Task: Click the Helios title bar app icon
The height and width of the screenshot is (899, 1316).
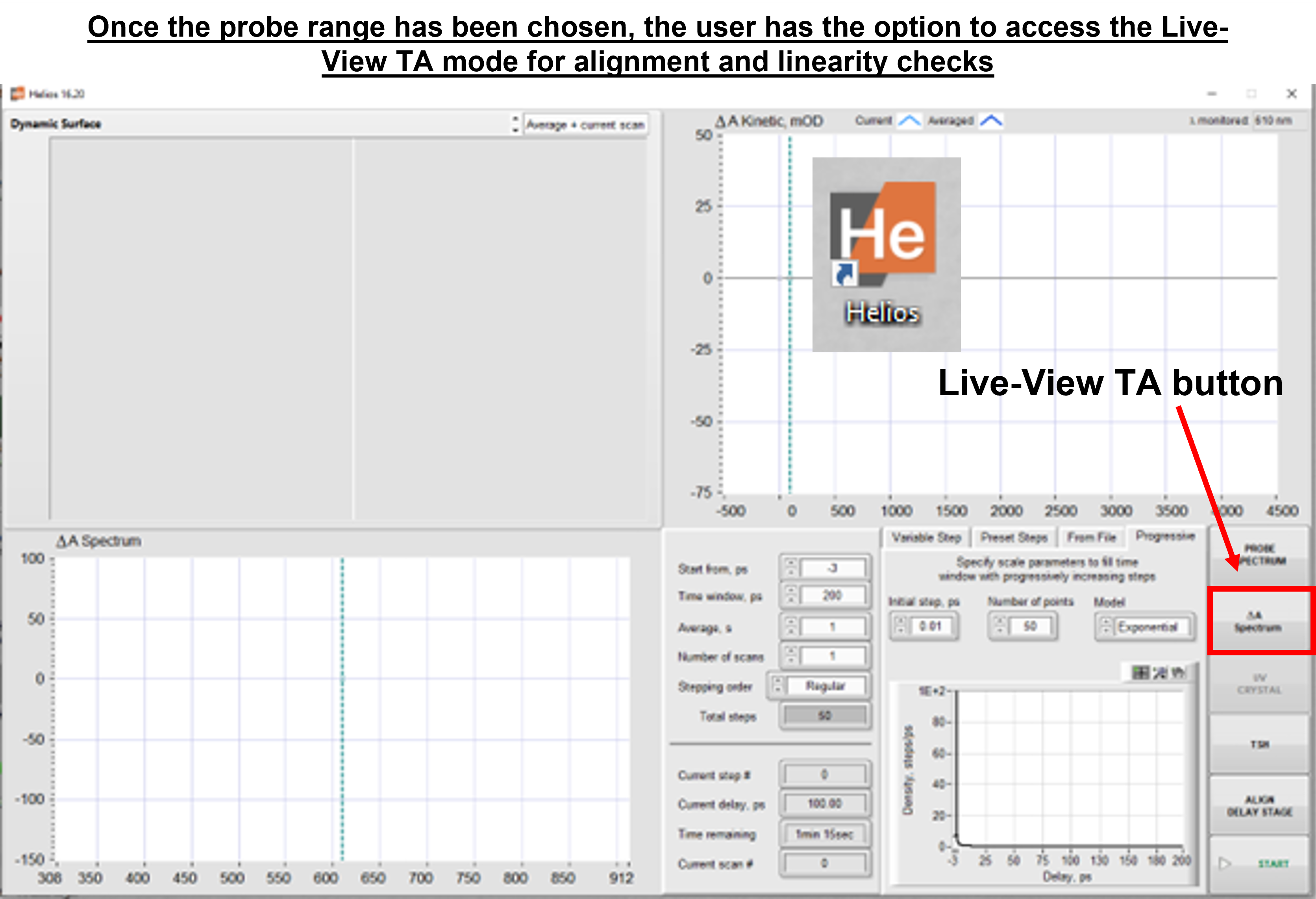Action: 18,93
